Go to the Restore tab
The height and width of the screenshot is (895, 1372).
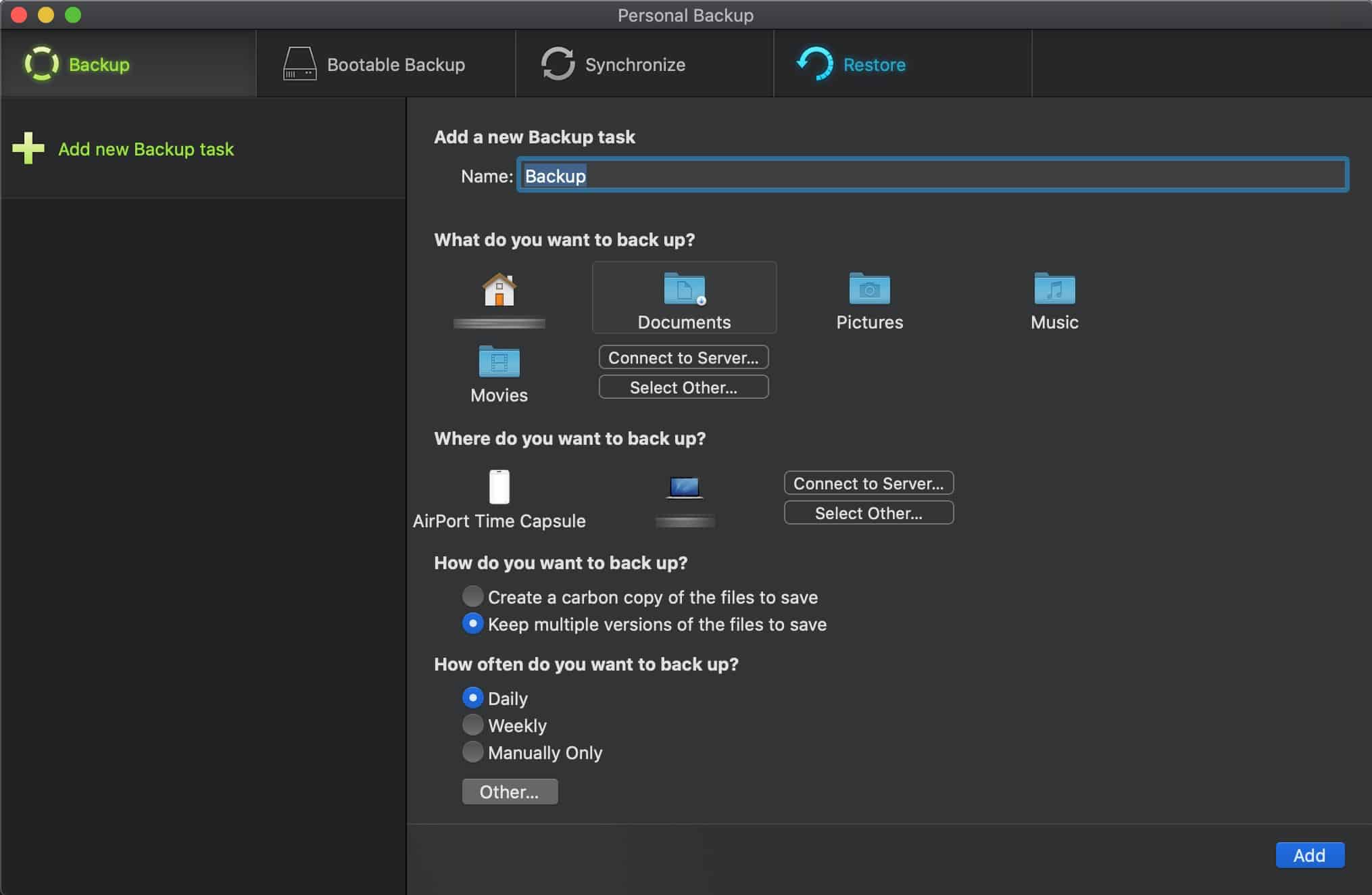902,64
